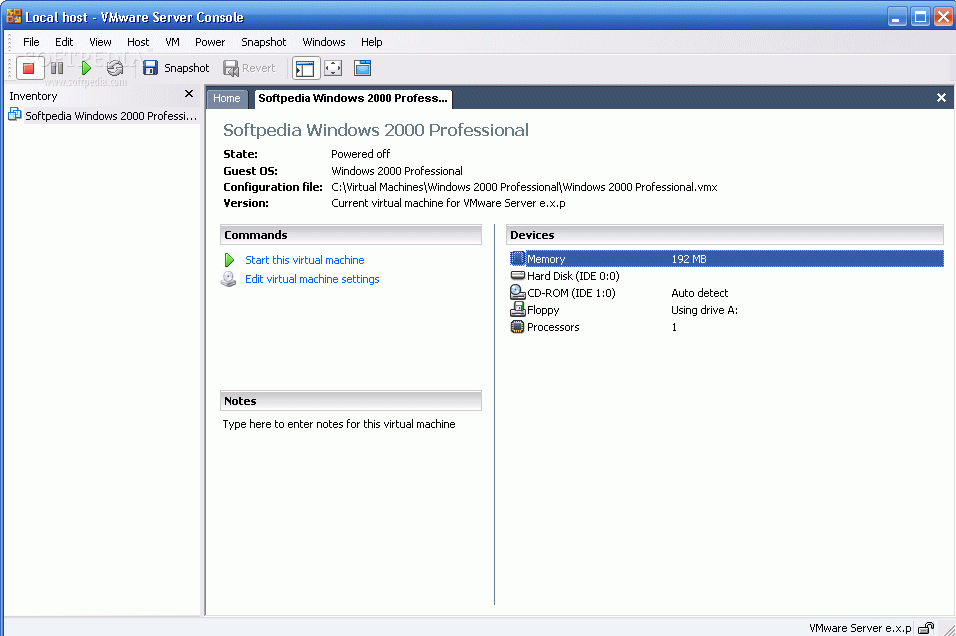Toggle the quick switch mode icon
The width and height of the screenshot is (956, 636).
pyautogui.click(x=362, y=68)
